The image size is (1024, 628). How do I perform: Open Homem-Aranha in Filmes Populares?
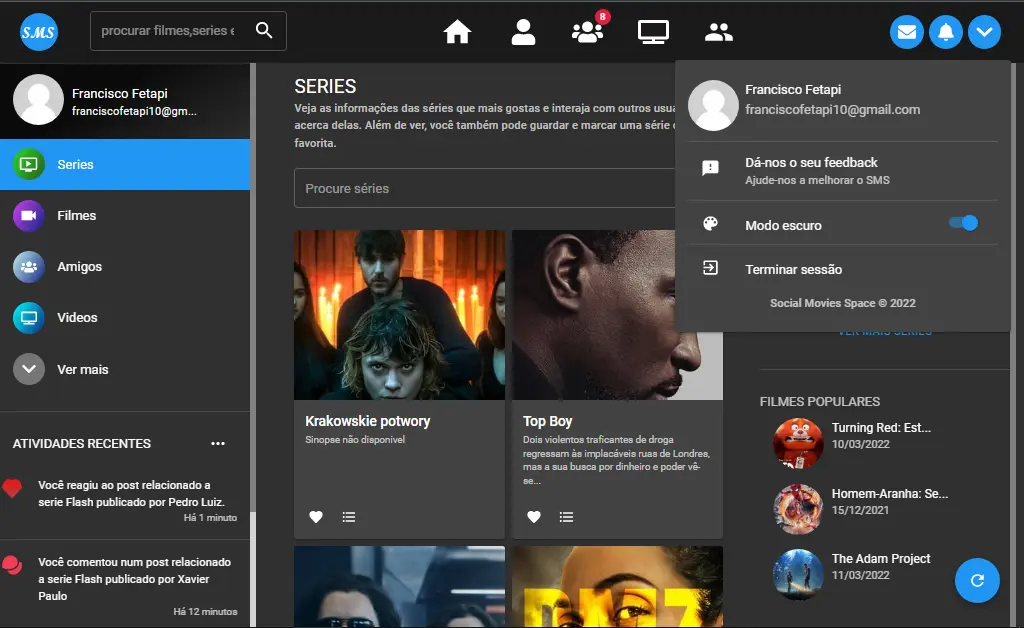889,494
